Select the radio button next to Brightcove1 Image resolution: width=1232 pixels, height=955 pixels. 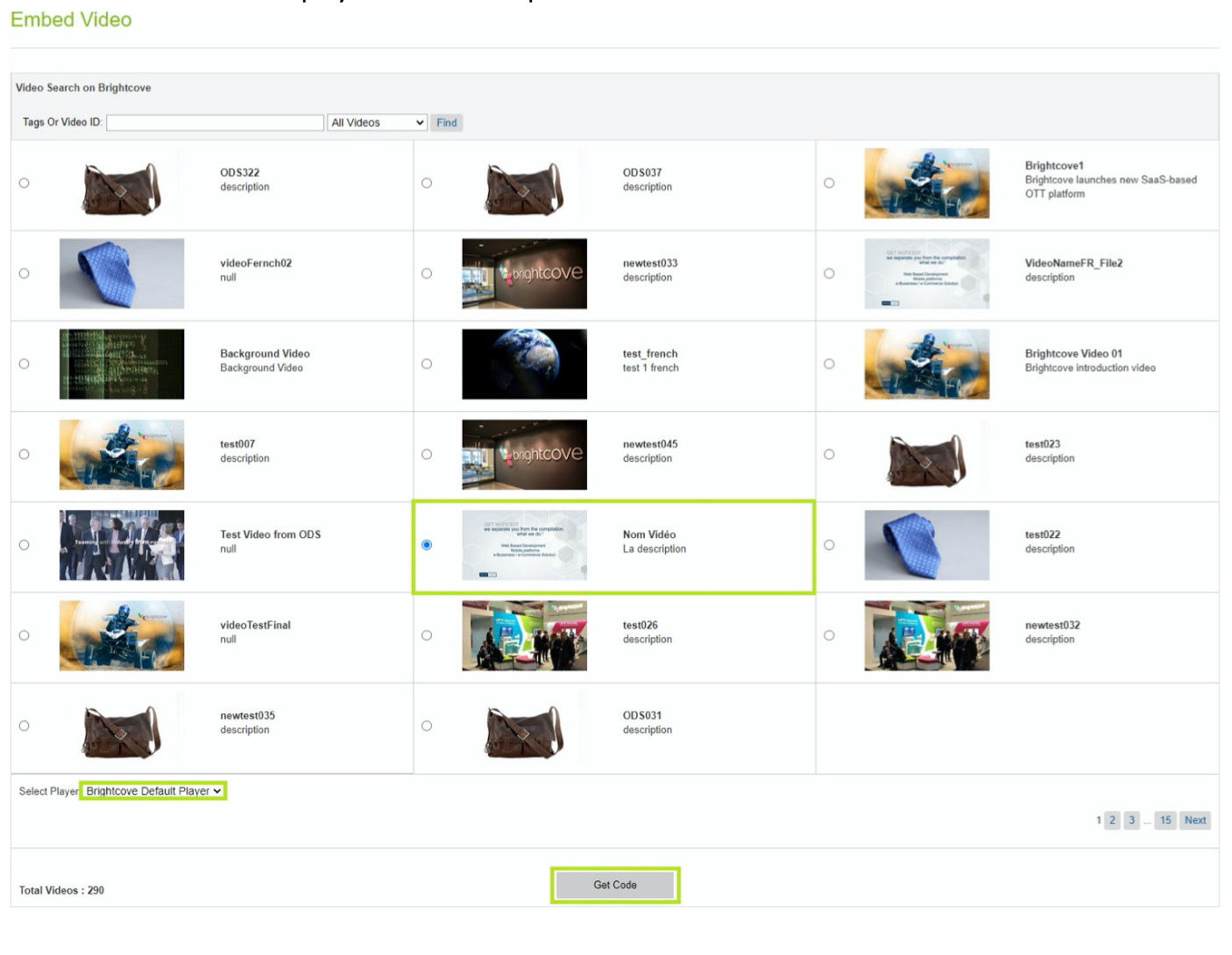831,181
